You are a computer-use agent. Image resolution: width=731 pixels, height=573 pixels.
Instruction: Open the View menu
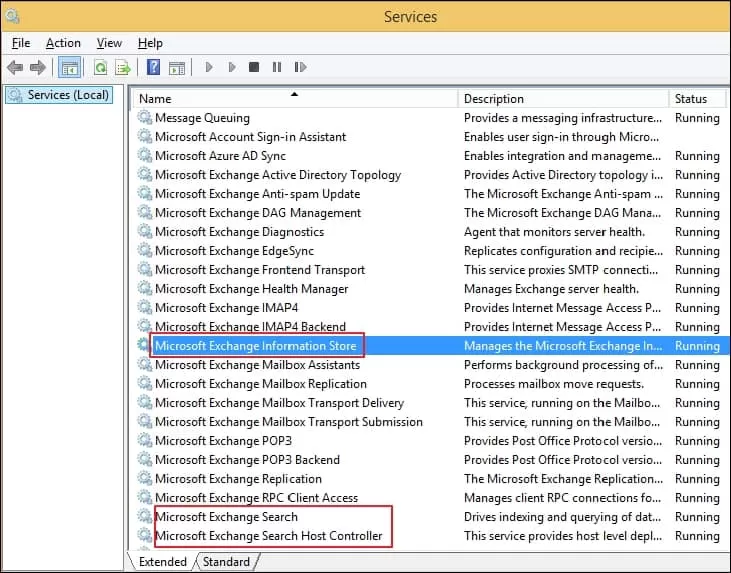point(109,43)
